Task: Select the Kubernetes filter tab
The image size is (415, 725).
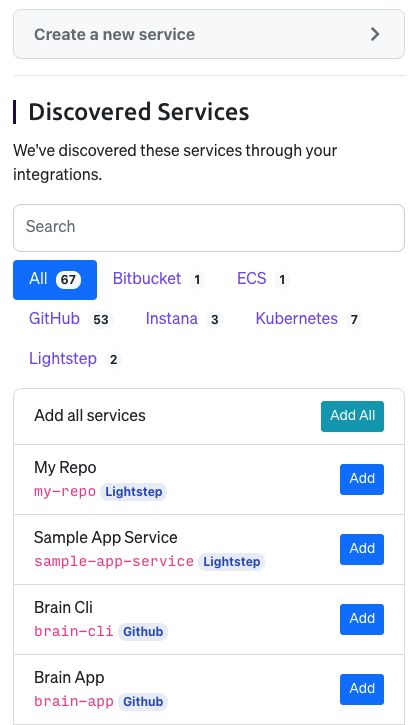Action: coord(309,319)
